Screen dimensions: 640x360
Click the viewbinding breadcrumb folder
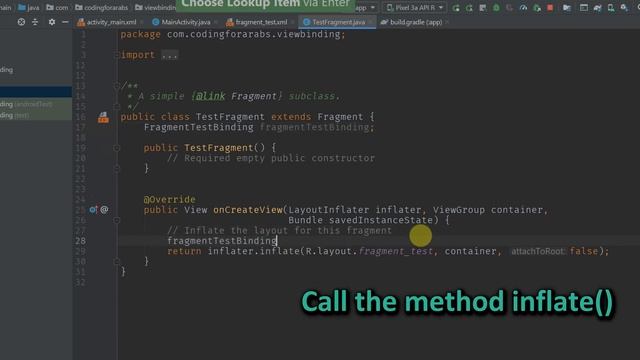click(156, 7)
